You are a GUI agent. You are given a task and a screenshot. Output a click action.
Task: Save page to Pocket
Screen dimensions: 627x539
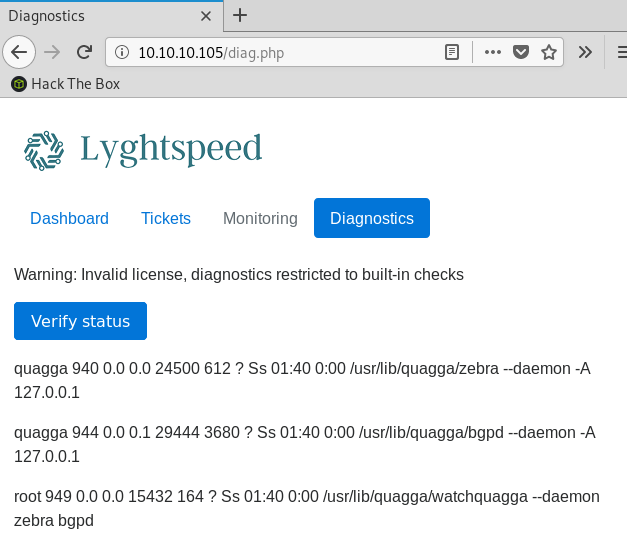521,52
